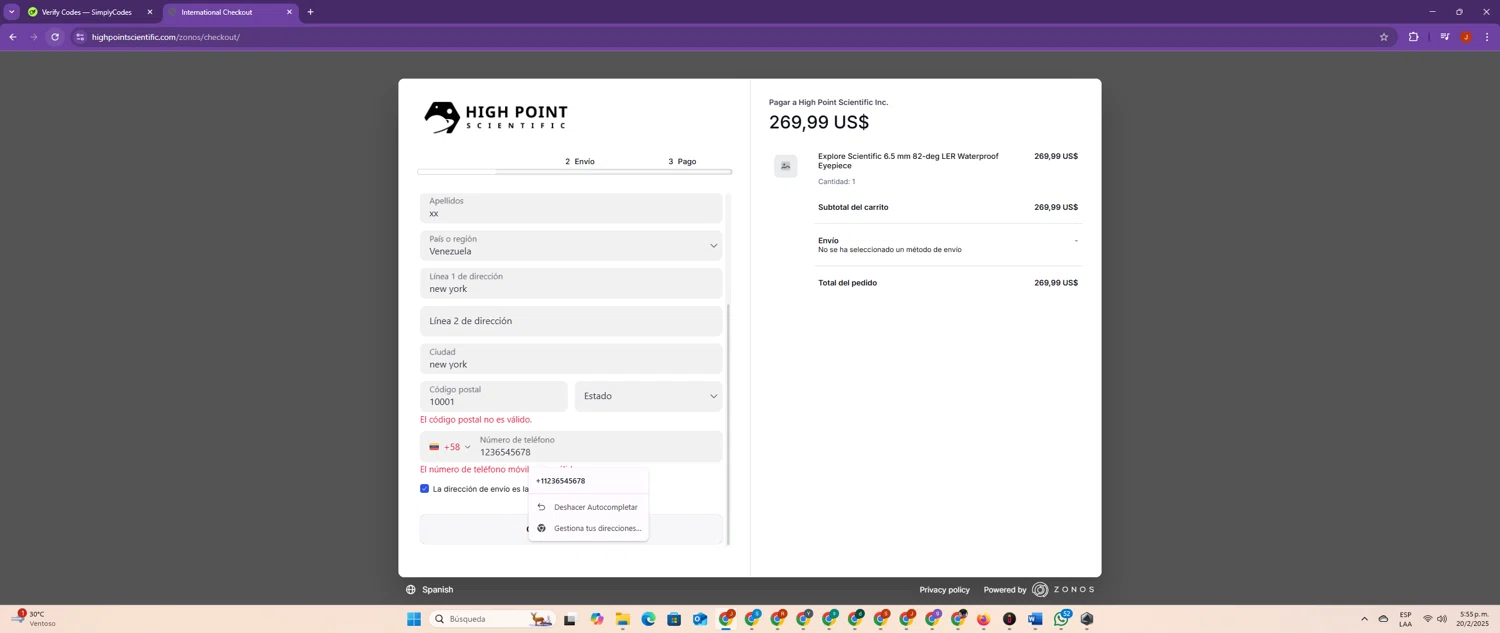Open the Estado dropdown
1500x633 pixels.
click(x=649, y=396)
